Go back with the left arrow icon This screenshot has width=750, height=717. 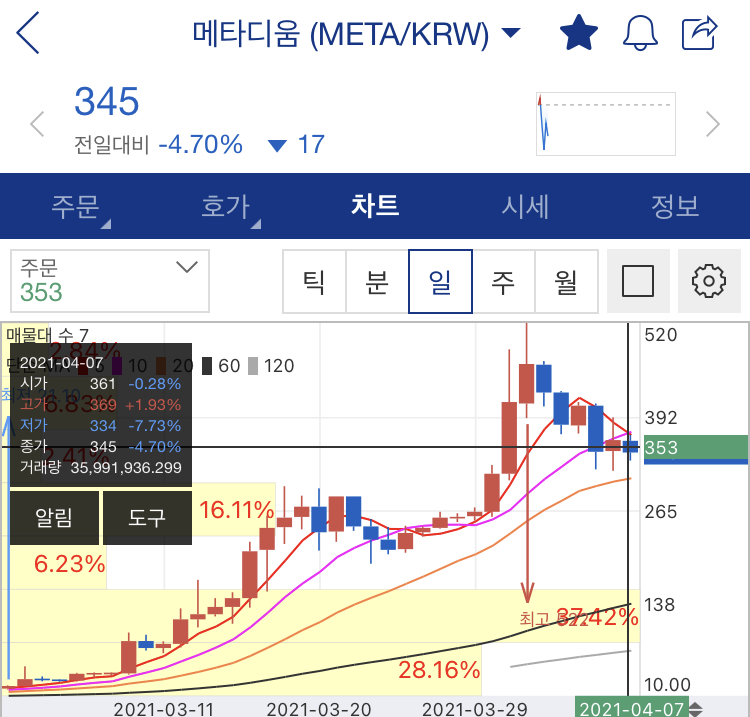(x=27, y=33)
